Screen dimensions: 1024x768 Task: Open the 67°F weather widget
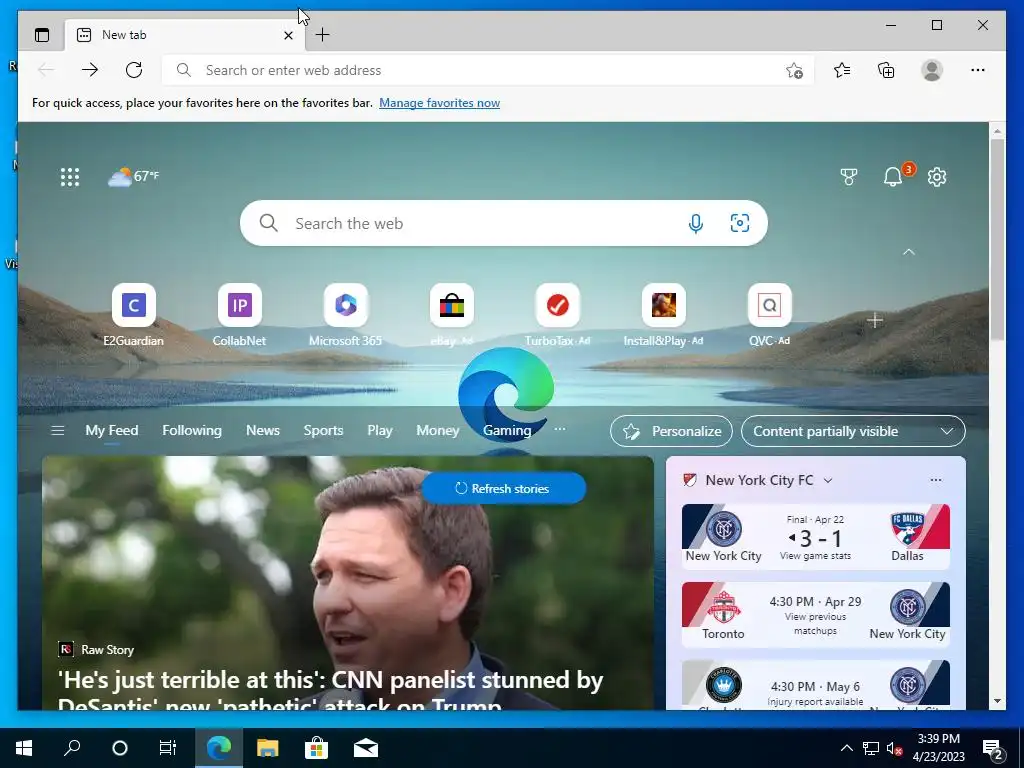133,176
